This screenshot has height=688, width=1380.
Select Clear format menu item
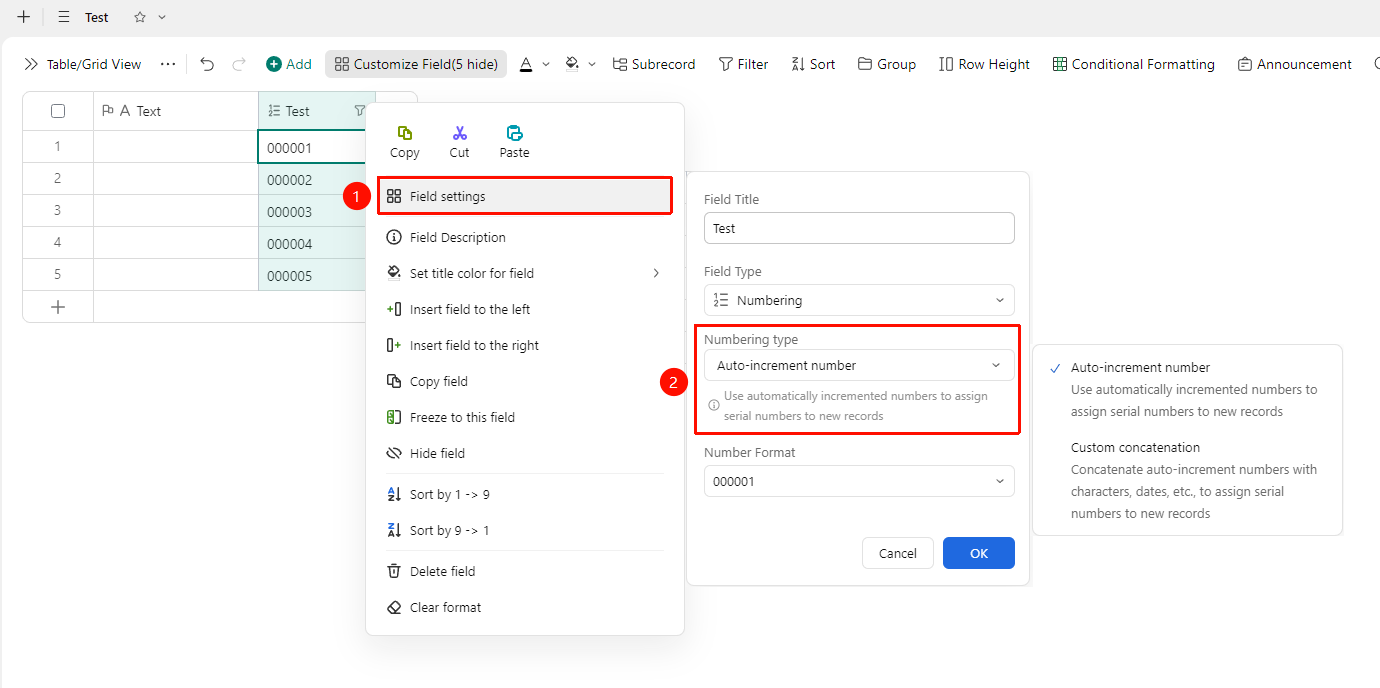click(x=524, y=607)
